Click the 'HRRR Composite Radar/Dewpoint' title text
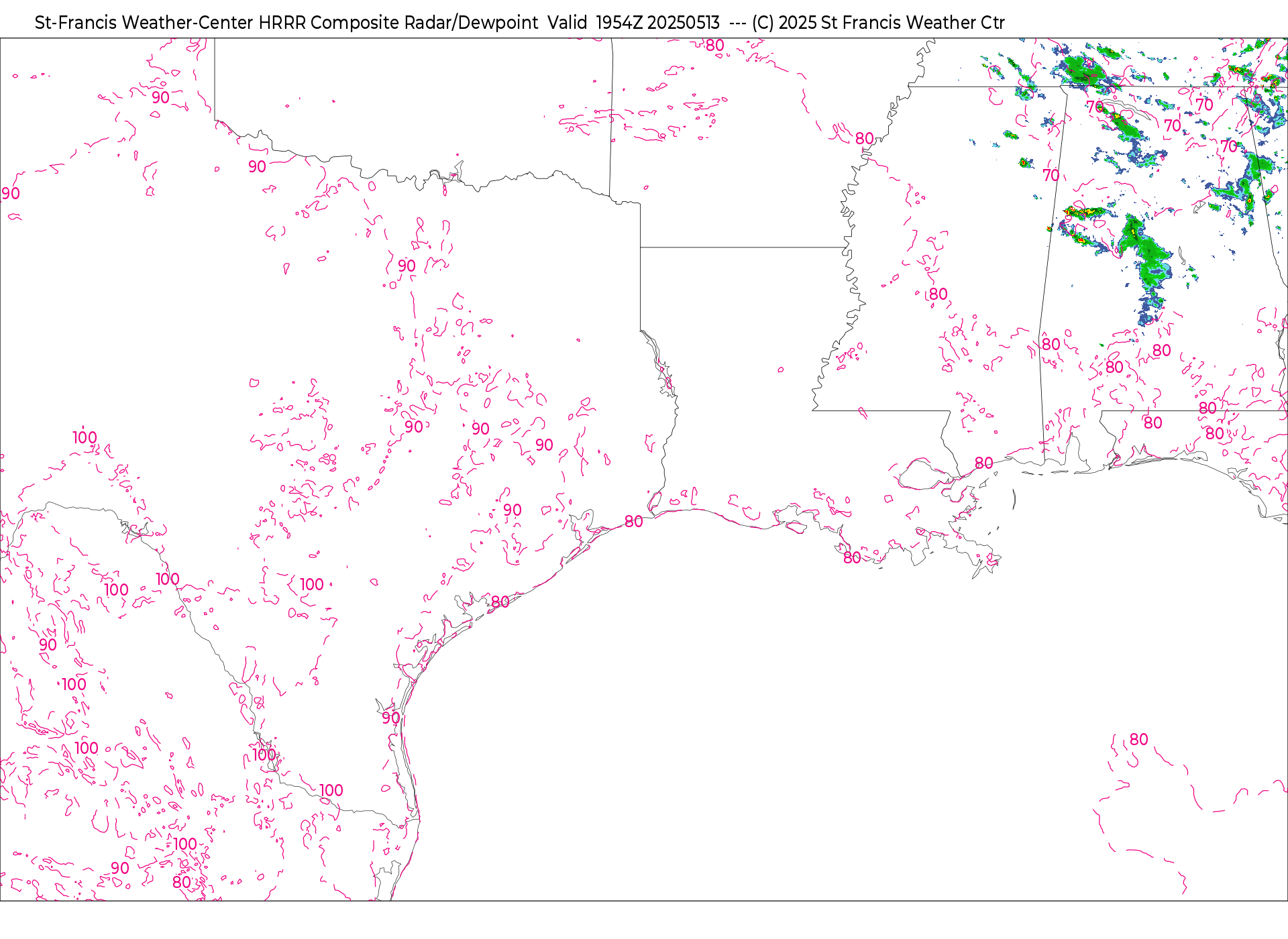 [398, 23]
